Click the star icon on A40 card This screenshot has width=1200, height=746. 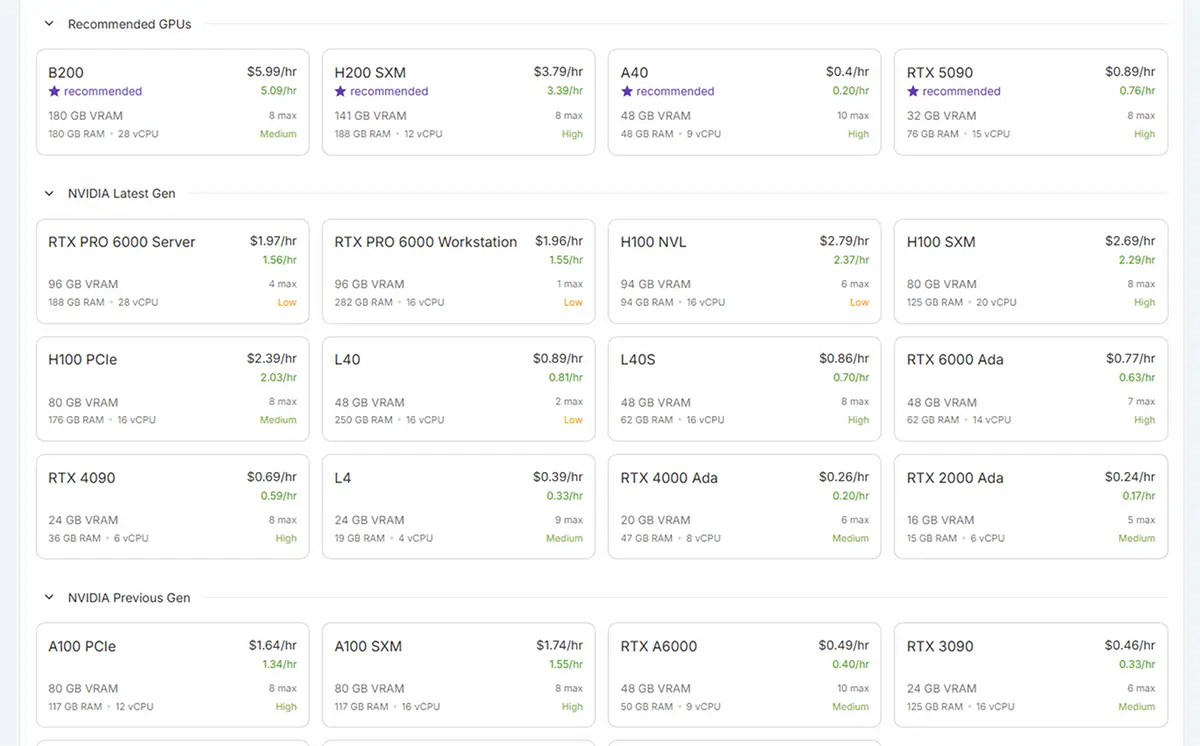pos(627,91)
